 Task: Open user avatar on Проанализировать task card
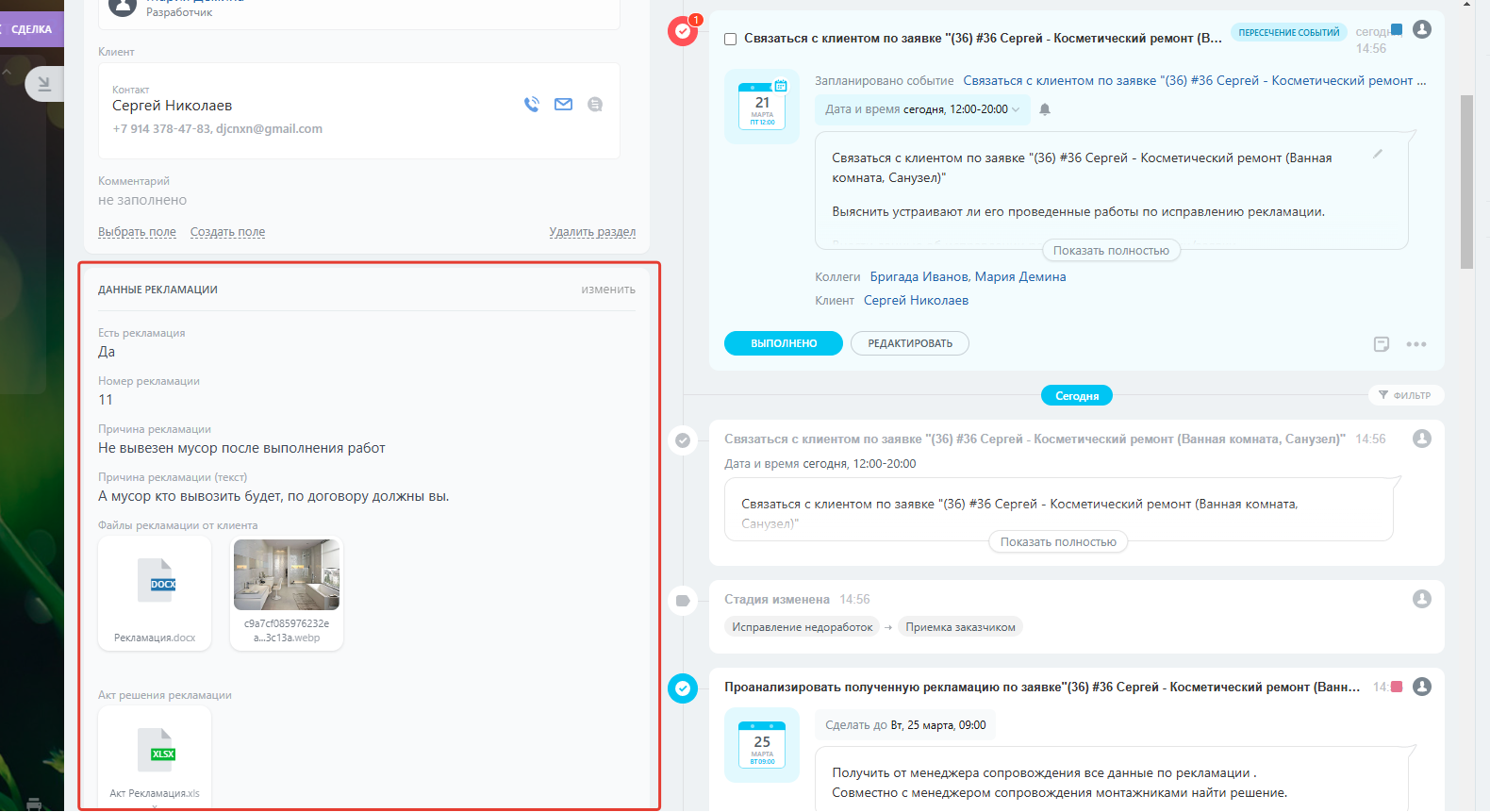(x=1422, y=687)
